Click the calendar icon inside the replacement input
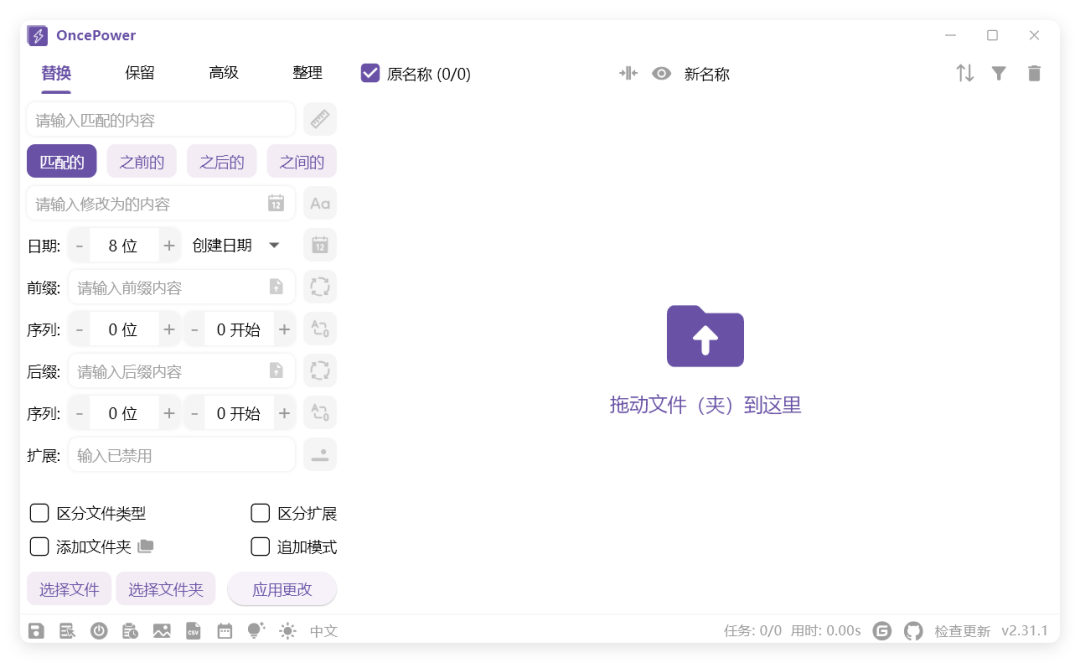Viewport: 1080px width, 663px height. pos(276,203)
